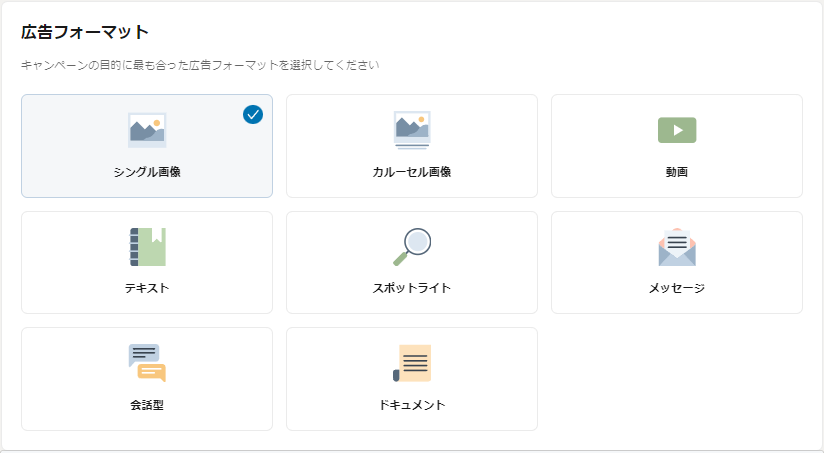Click the text notebook icon
Image resolution: width=824 pixels, height=453 pixels.
click(148, 246)
